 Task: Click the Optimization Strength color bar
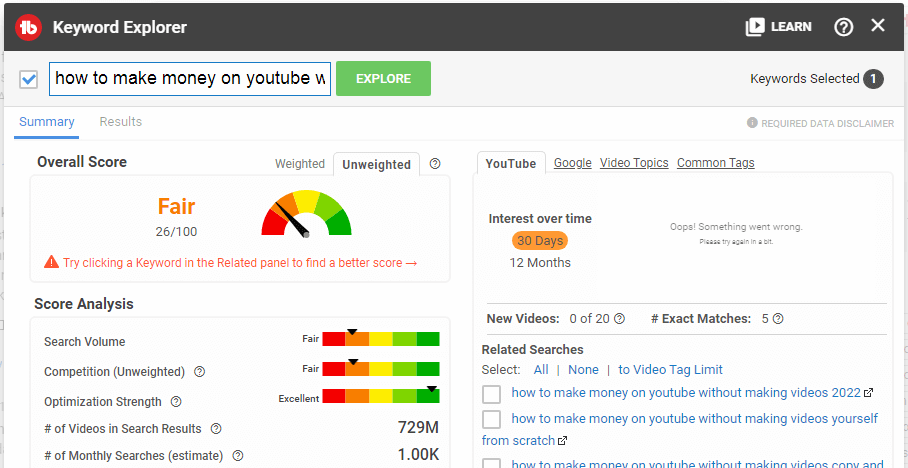(x=380, y=396)
